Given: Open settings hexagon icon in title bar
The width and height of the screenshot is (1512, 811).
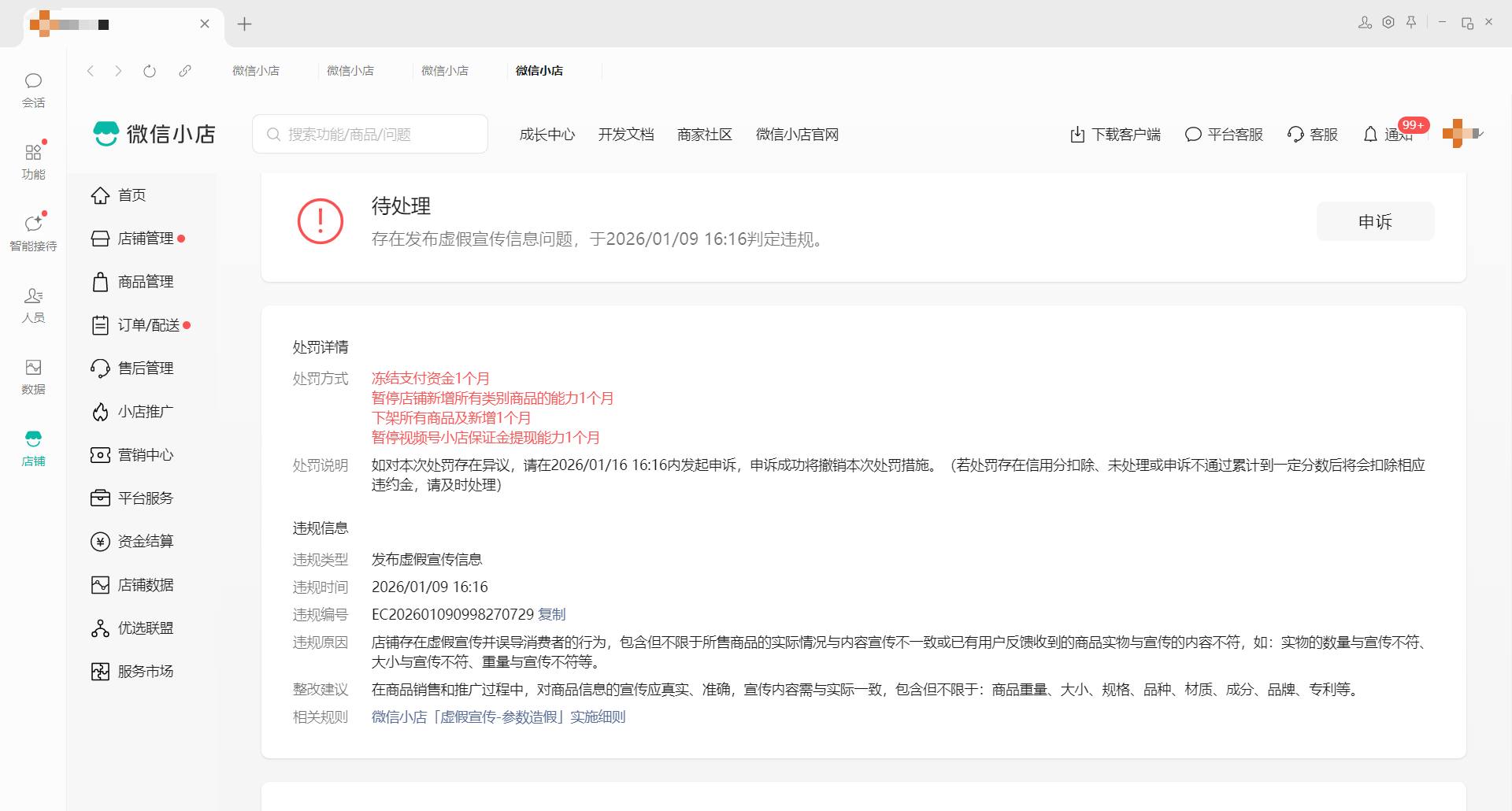Looking at the screenshot, I should (x=1388, y=23).
